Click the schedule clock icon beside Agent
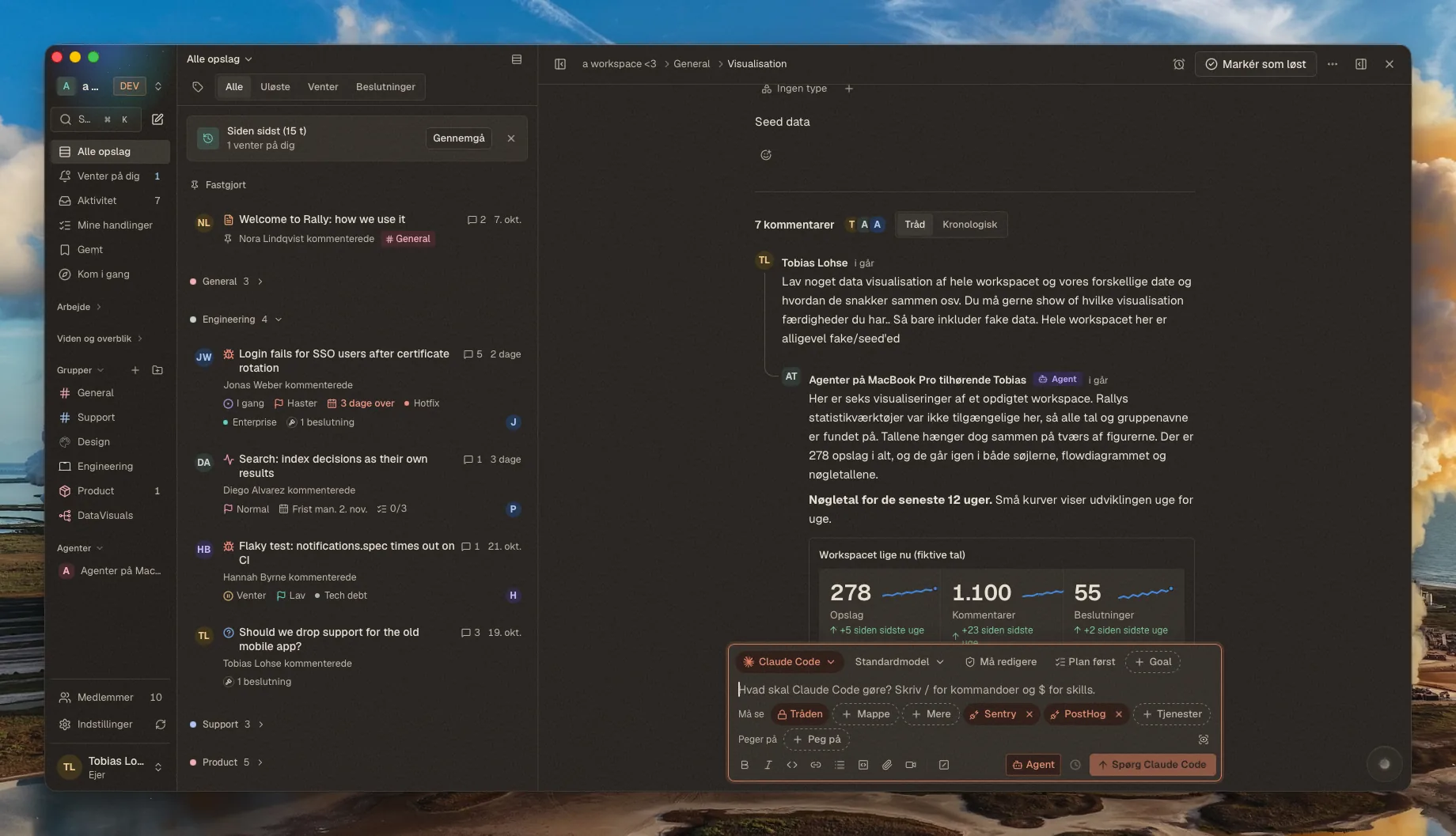The height and width of the screenshot is (836, 1456). [1075, 765]
